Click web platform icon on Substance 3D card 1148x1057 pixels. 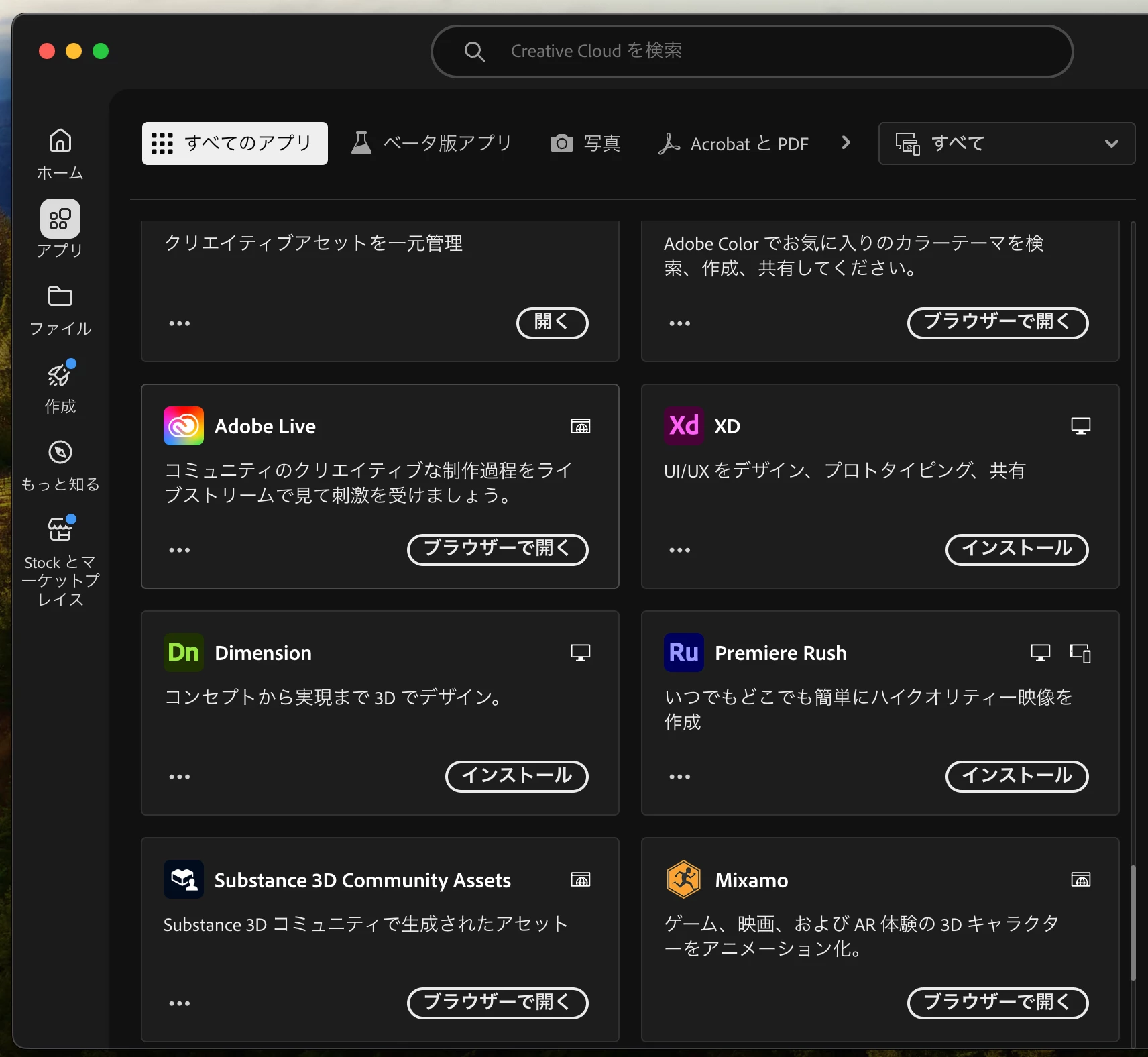pyautogui.click(x=581, y=879)
